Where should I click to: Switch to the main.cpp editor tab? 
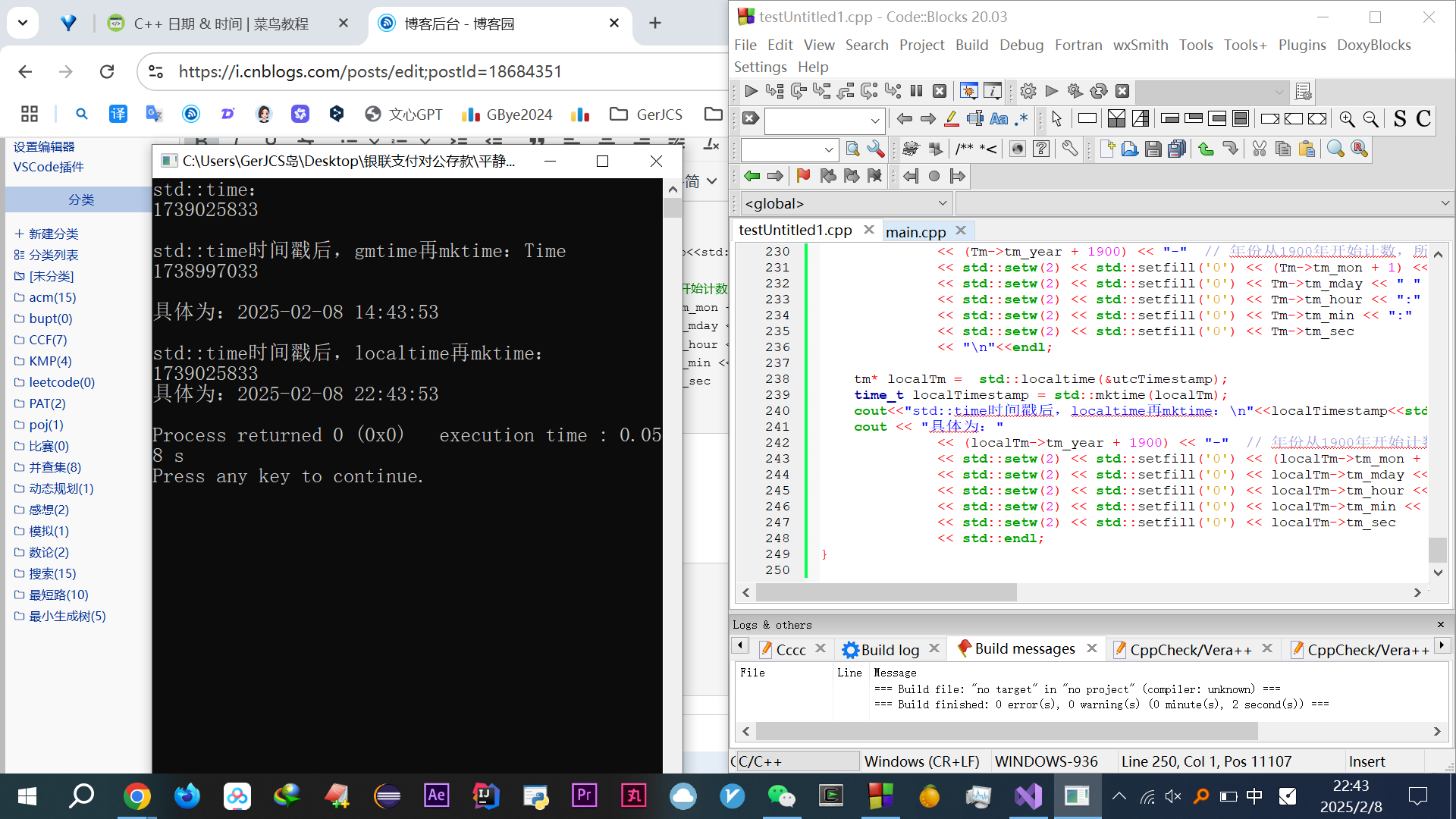coord(915,231)
